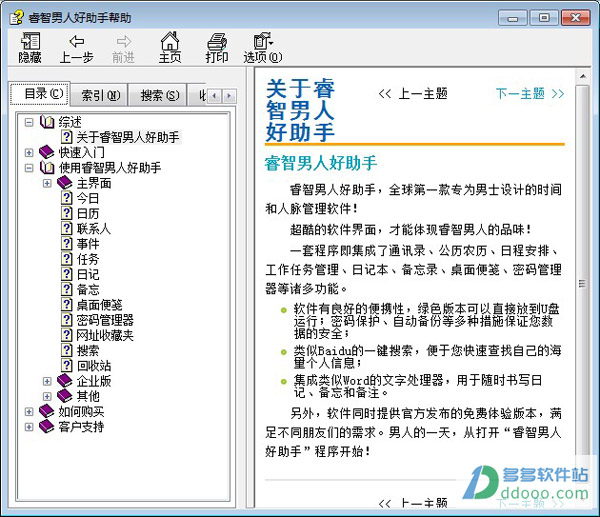600x517 pixels.
Task: Click the content scrollbar up arrow
Action: 582,77
